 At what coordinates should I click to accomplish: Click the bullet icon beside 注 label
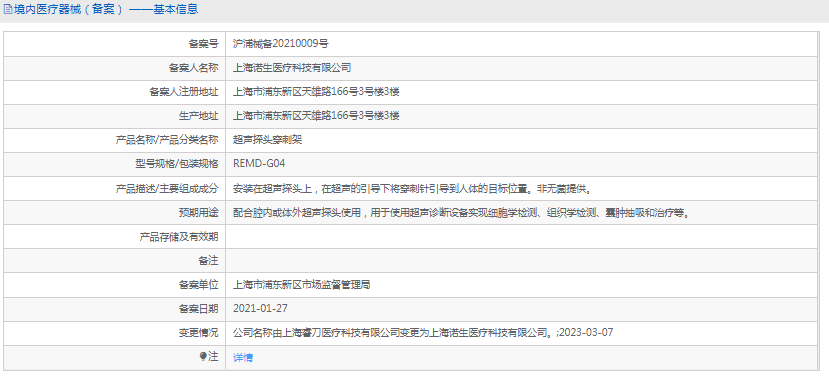click(x=202, y=357)
